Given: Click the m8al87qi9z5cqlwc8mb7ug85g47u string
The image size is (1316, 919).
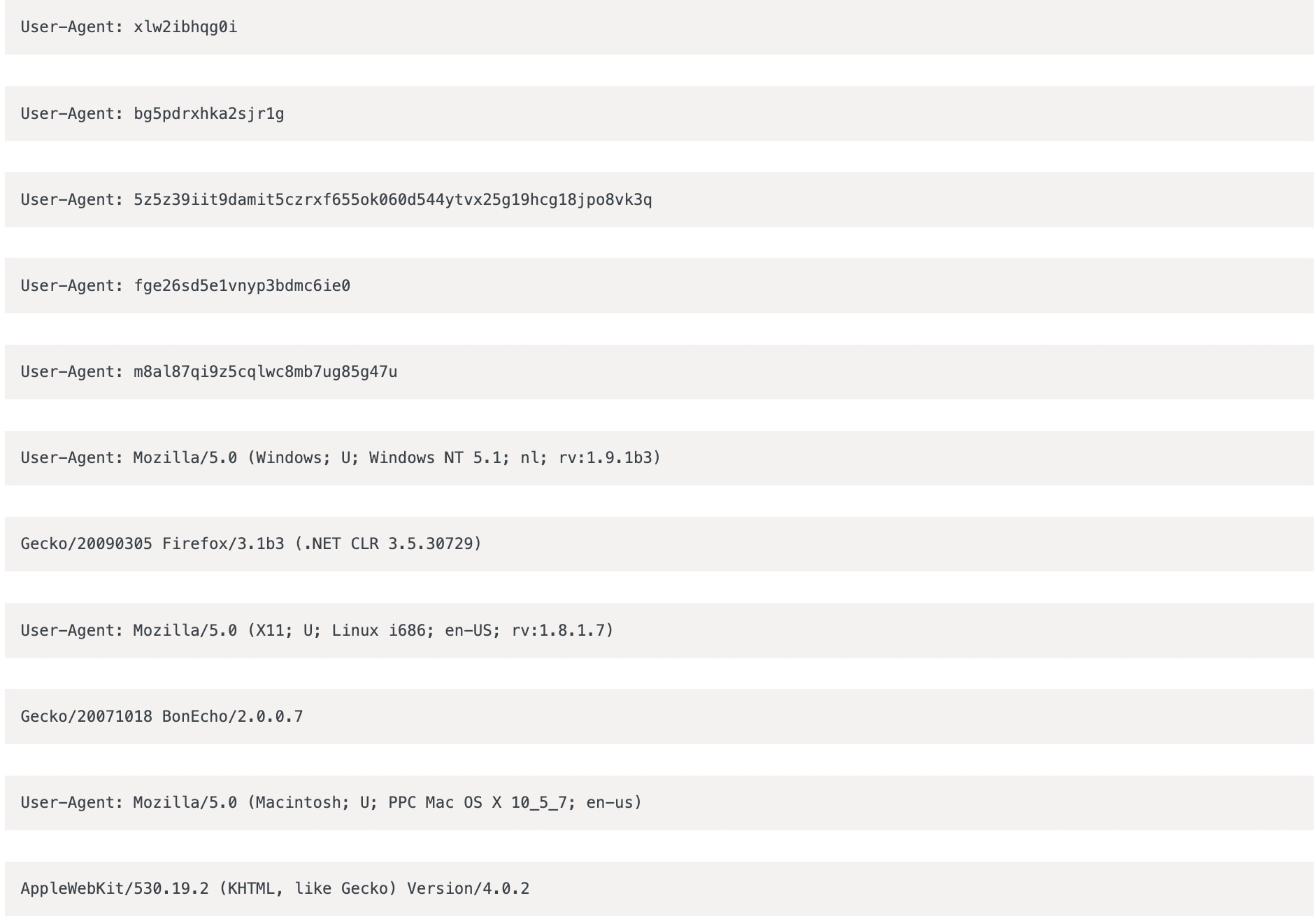Looking at the screenshot, I should [x=265, y=372].
